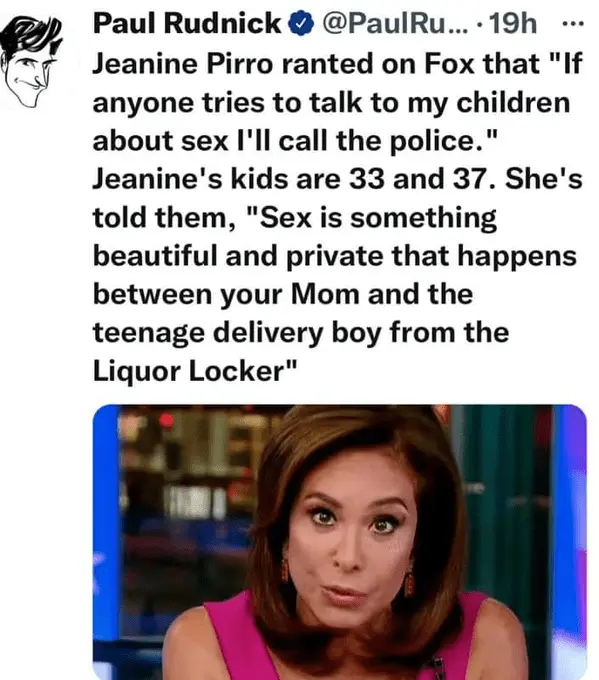Click the blue verified checkmark badge

(302, 24)
